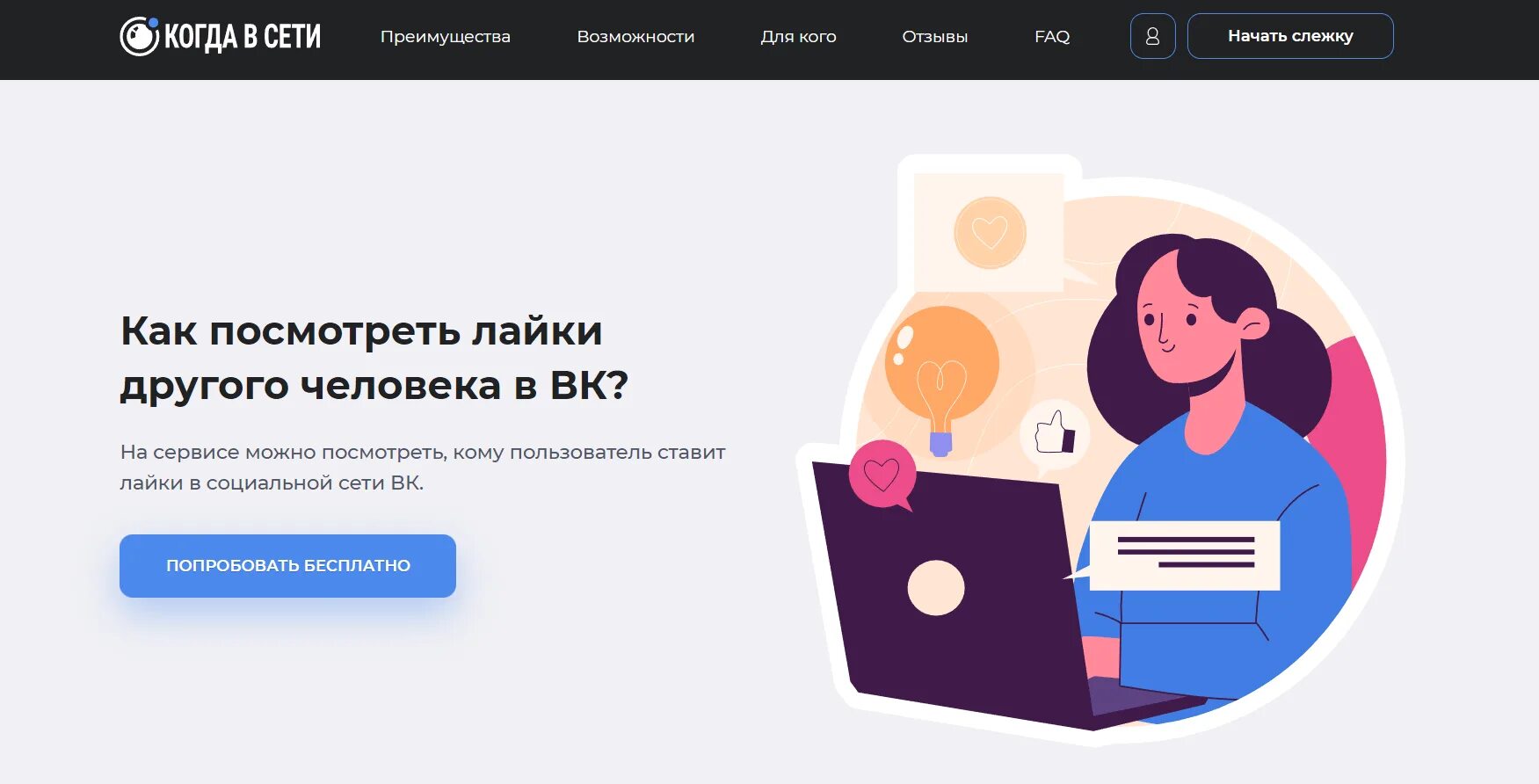Screen dimensions: 1539x784
Task: Open the FAQ navigation link
Action: pyautogui.click(x=1052, y=37)
